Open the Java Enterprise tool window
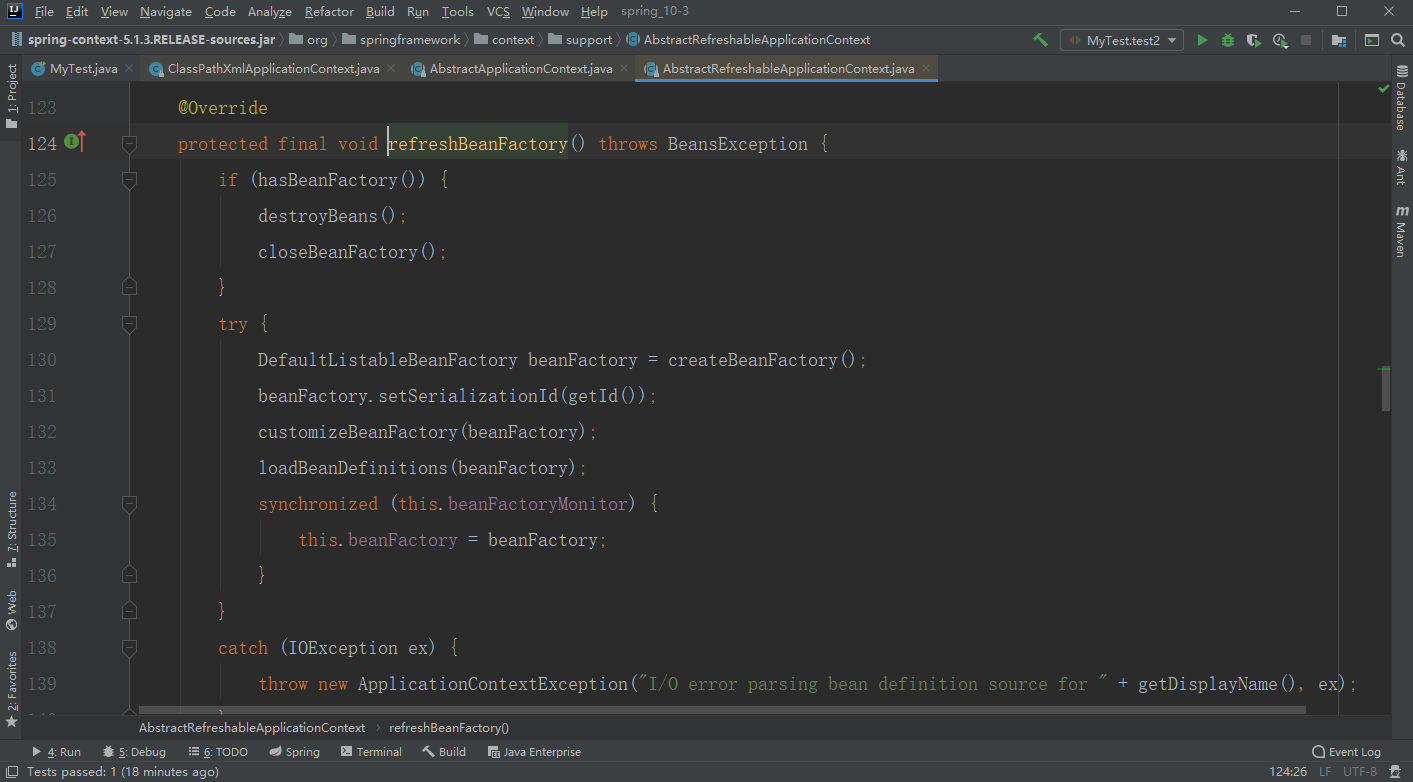The height and width of the screenshot is (782, 1413). tap(534, 752)
